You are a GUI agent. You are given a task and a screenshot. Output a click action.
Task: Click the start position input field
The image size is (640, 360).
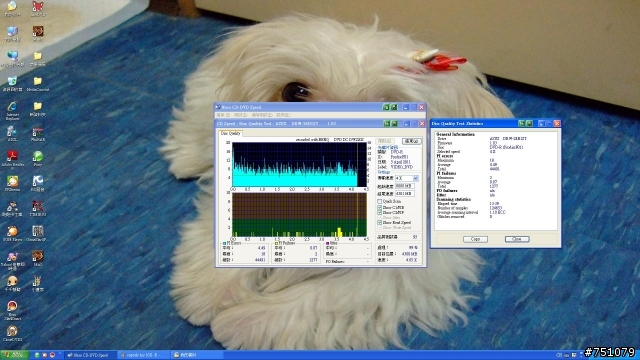[x=405, y=186]
